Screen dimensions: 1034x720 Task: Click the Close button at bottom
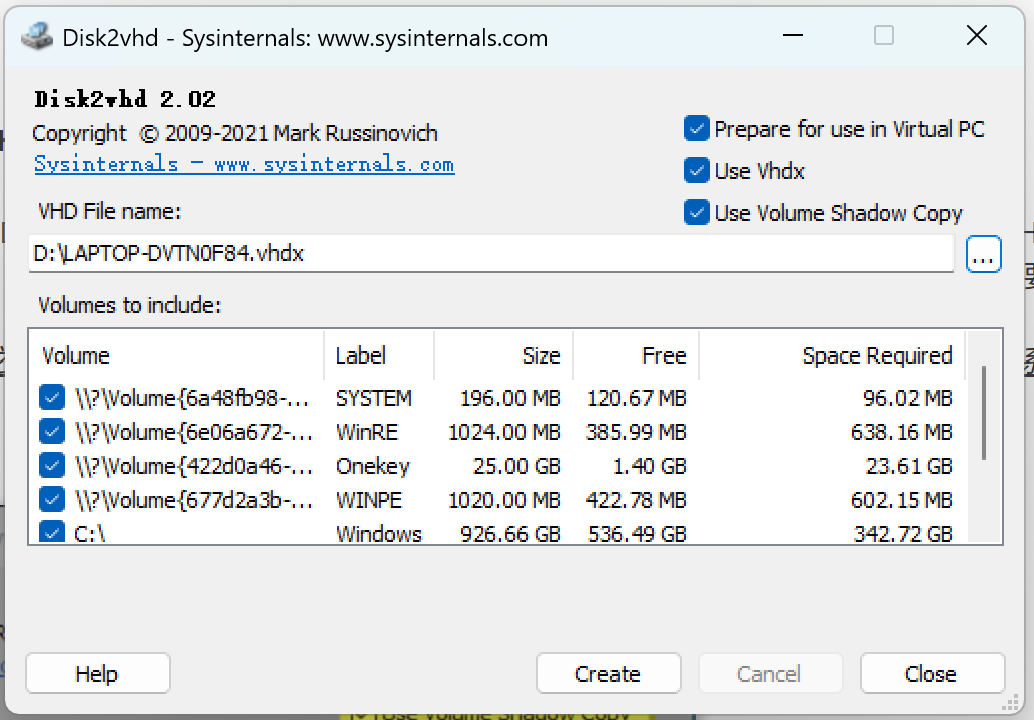click(x=932, y=673)
